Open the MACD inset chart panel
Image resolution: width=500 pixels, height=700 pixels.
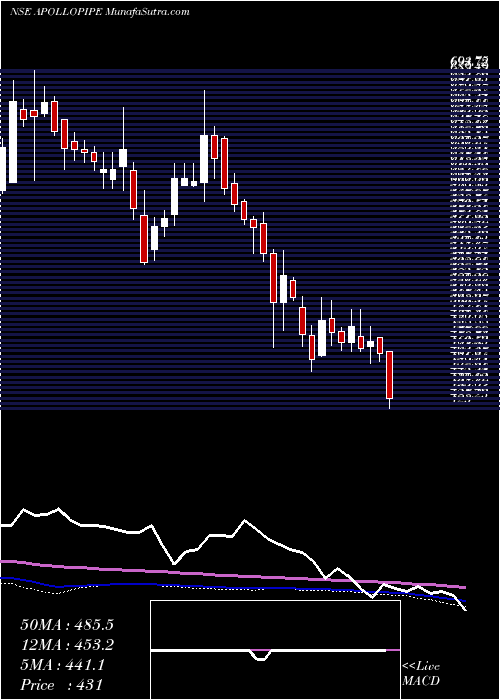[x=275, y=650]
